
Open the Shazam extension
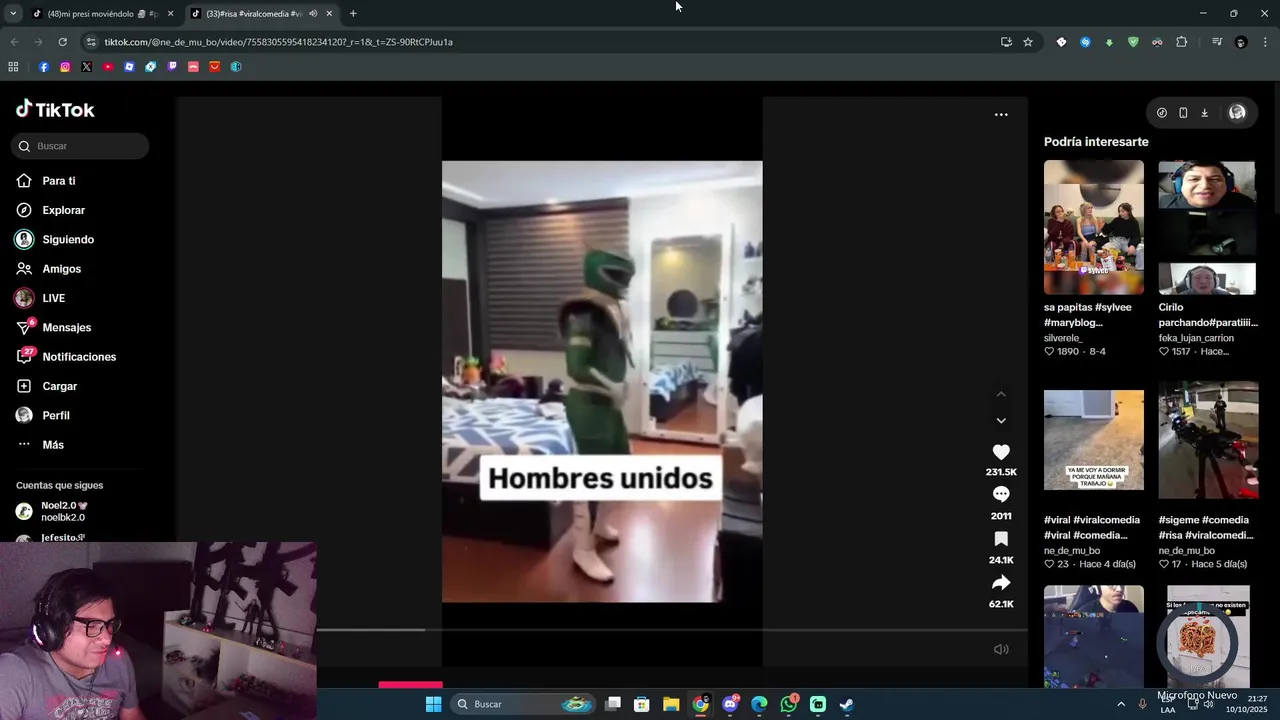(x=1085, y=42)
